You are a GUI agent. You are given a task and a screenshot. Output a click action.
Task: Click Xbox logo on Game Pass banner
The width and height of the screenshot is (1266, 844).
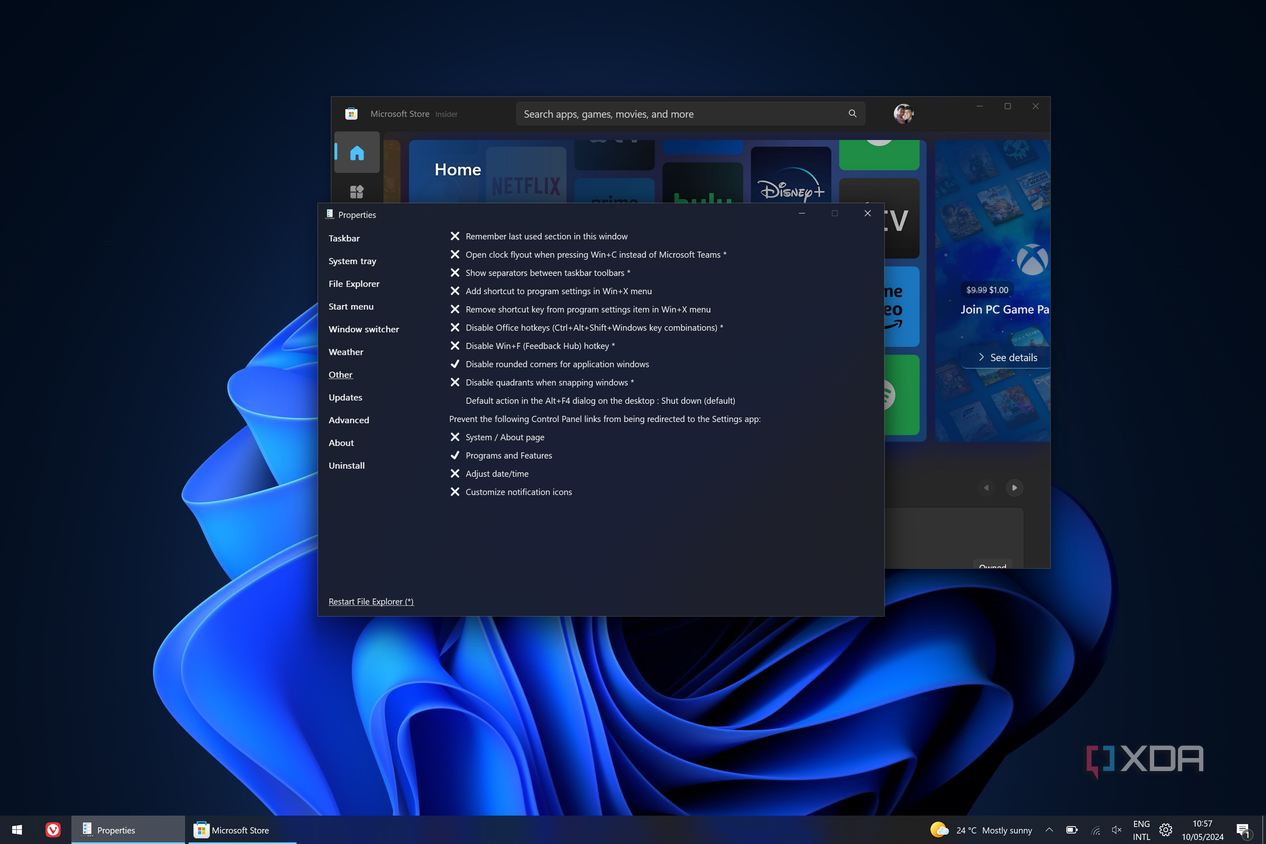[x=1033, y=261]
